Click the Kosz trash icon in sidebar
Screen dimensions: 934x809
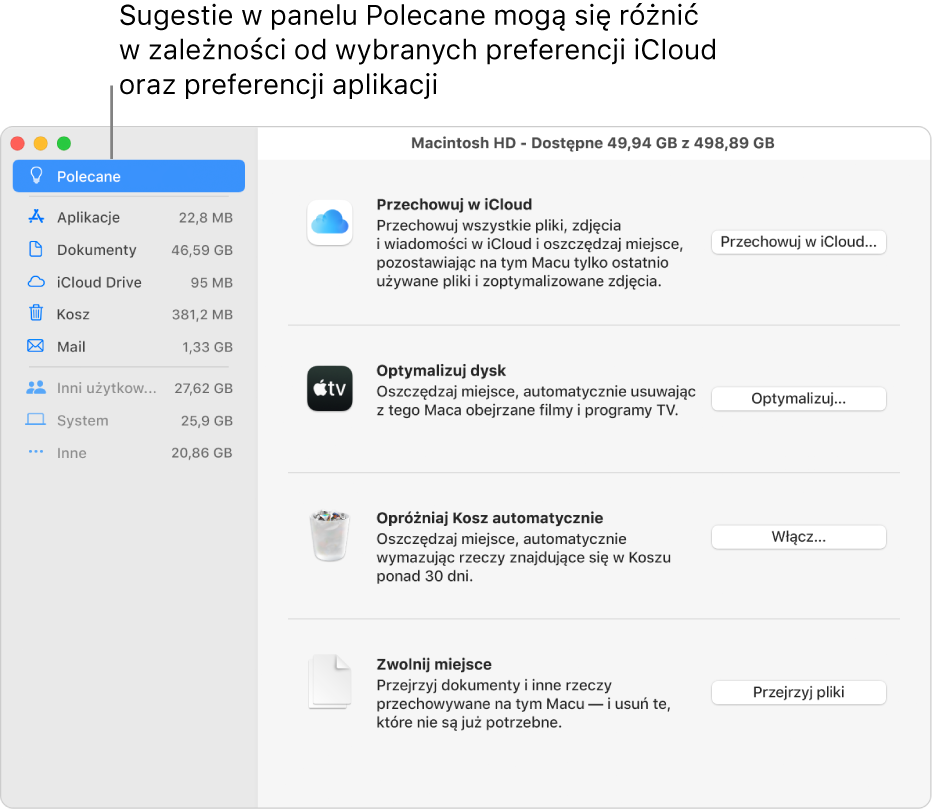(x=36, y=313)
